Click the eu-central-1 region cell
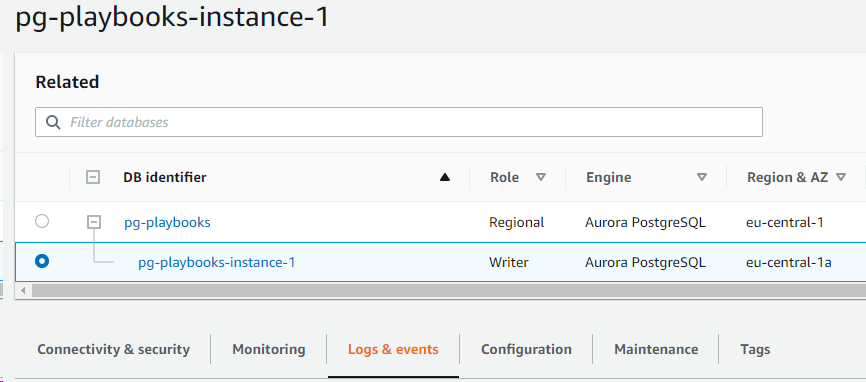 [785, 222]
